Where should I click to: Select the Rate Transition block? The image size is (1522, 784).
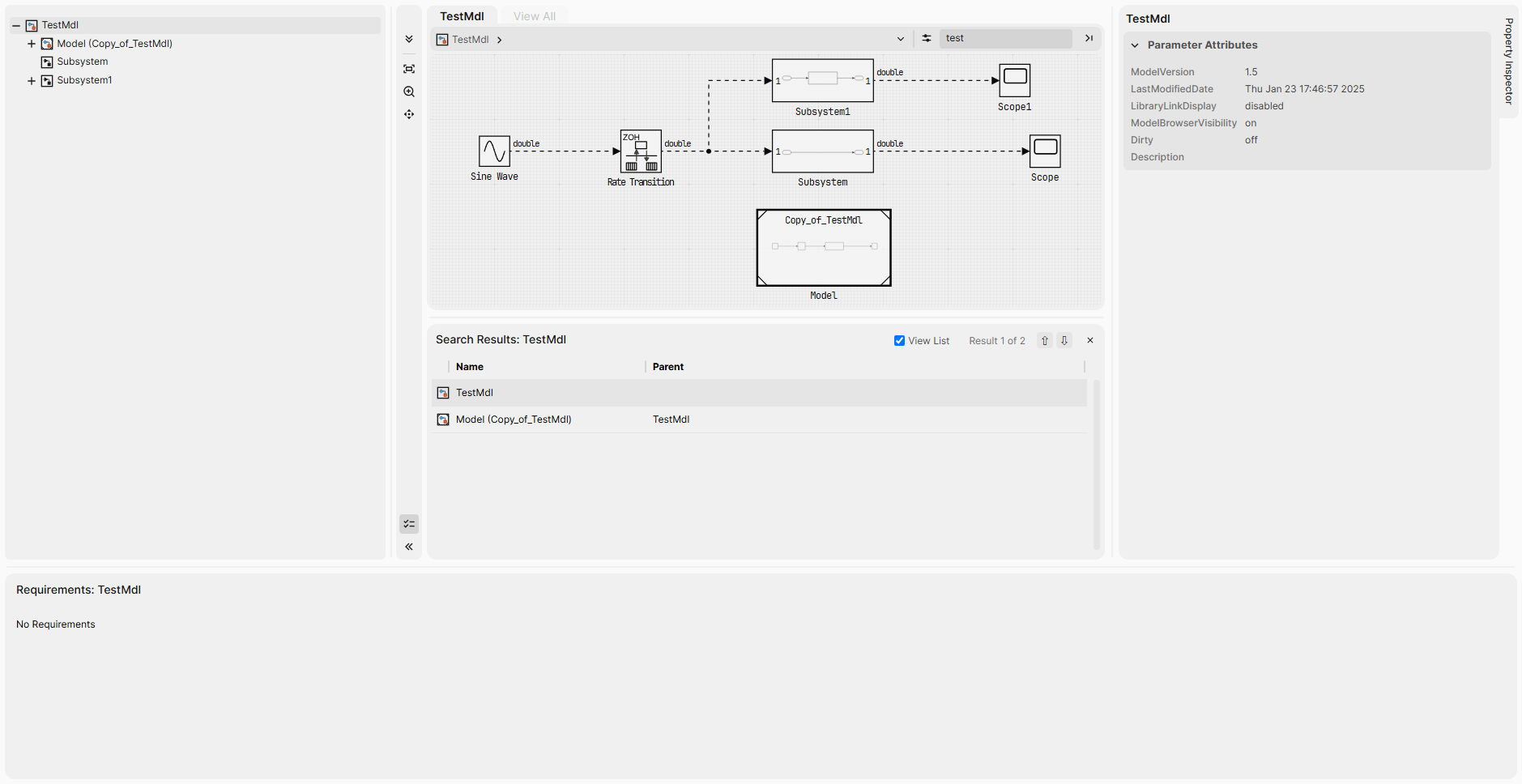pyautogui.click(x=641, y=151)
